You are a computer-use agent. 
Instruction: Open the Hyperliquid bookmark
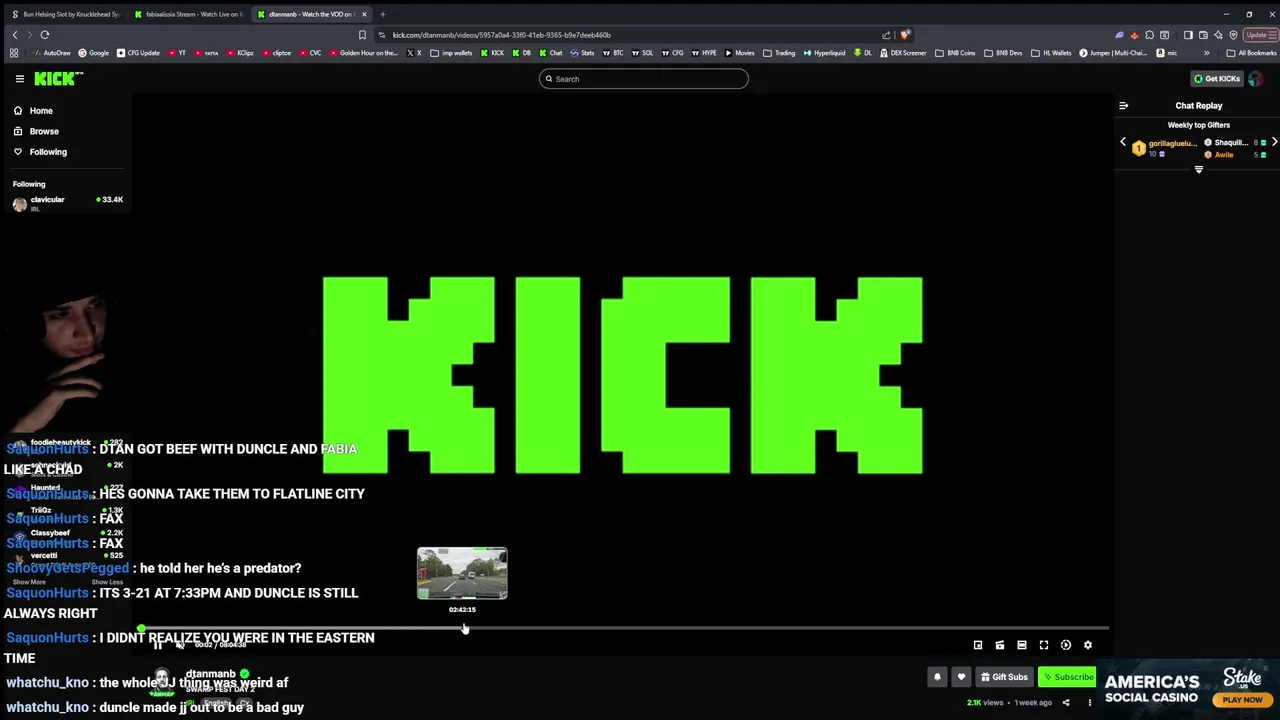(825, 53)
